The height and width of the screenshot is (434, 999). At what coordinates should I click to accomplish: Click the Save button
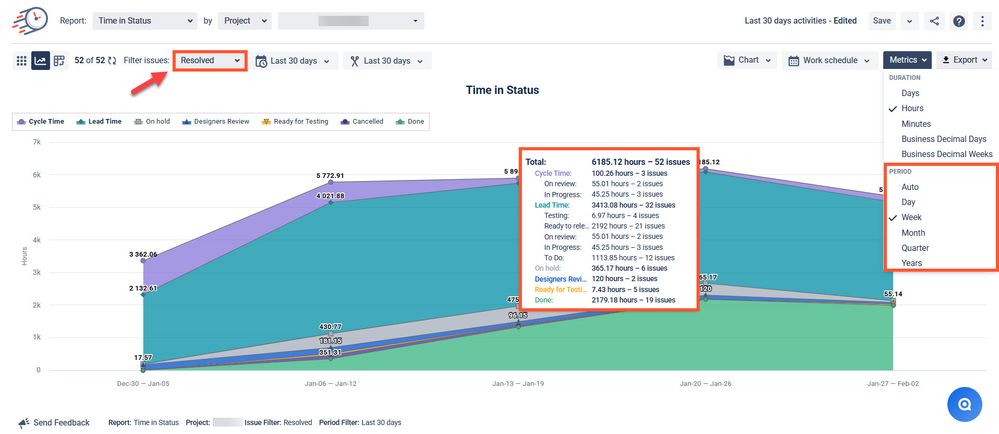pyautogui.click(x=882, y=21)
